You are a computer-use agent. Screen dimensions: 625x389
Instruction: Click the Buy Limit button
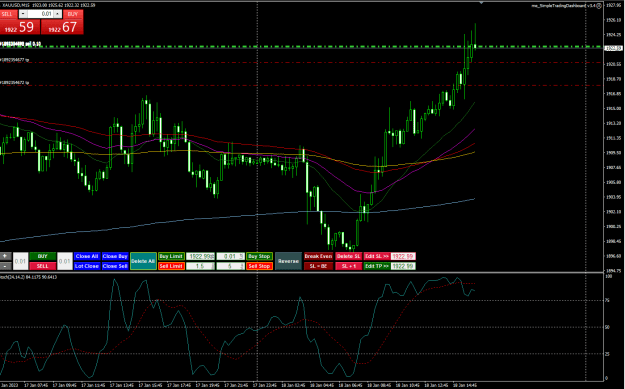(171, 256)
